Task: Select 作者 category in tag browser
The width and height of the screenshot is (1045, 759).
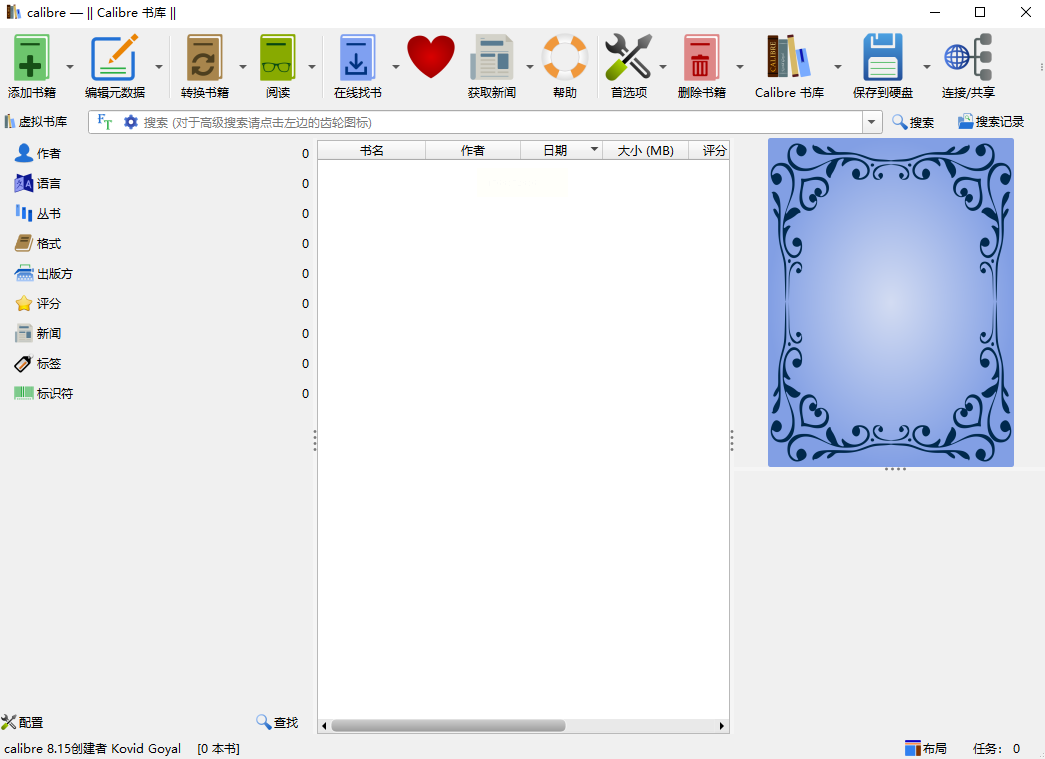Action: tap(48, 154)
